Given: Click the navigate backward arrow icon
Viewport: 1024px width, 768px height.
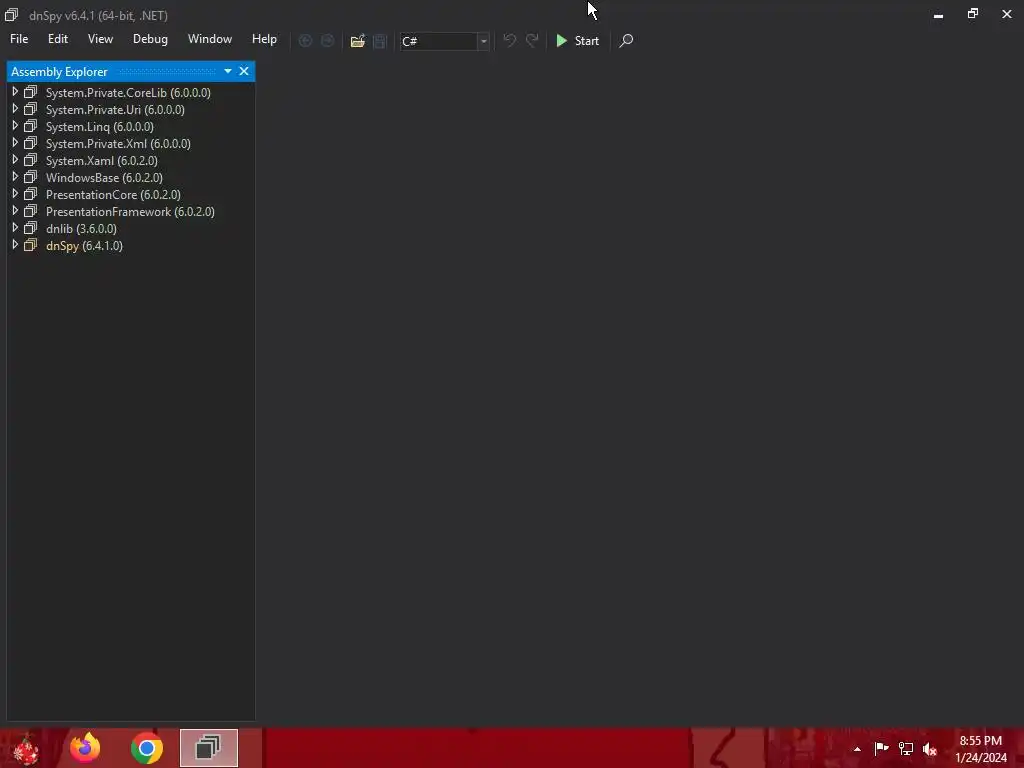Looking at the screenshot, I should pyautogui.click(x=305, y=40).
